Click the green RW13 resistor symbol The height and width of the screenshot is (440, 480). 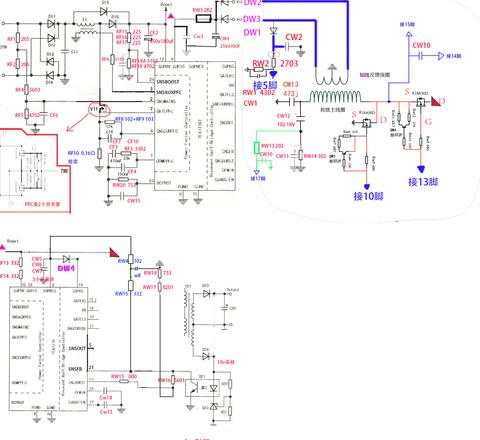click(x=257, y=148)
